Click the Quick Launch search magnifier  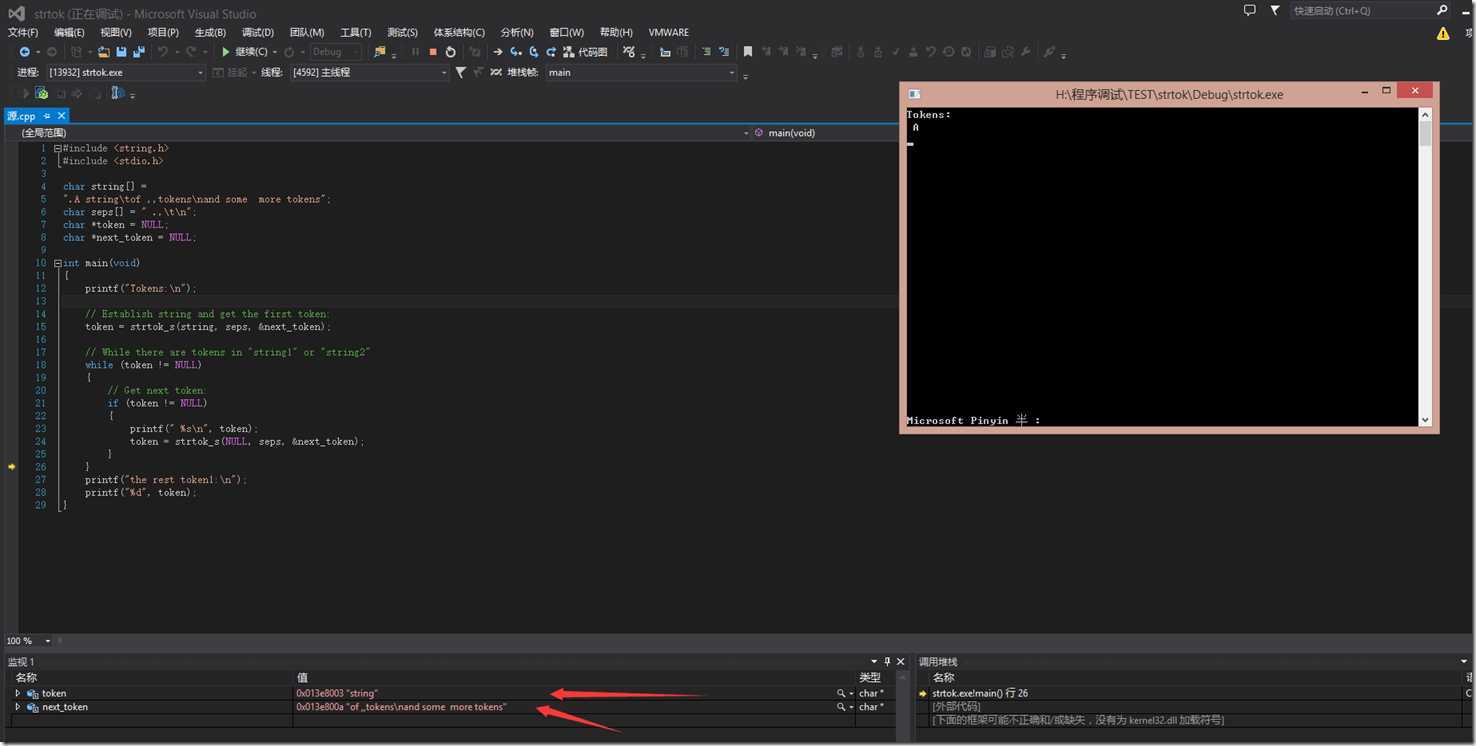tap(1442, 10)
